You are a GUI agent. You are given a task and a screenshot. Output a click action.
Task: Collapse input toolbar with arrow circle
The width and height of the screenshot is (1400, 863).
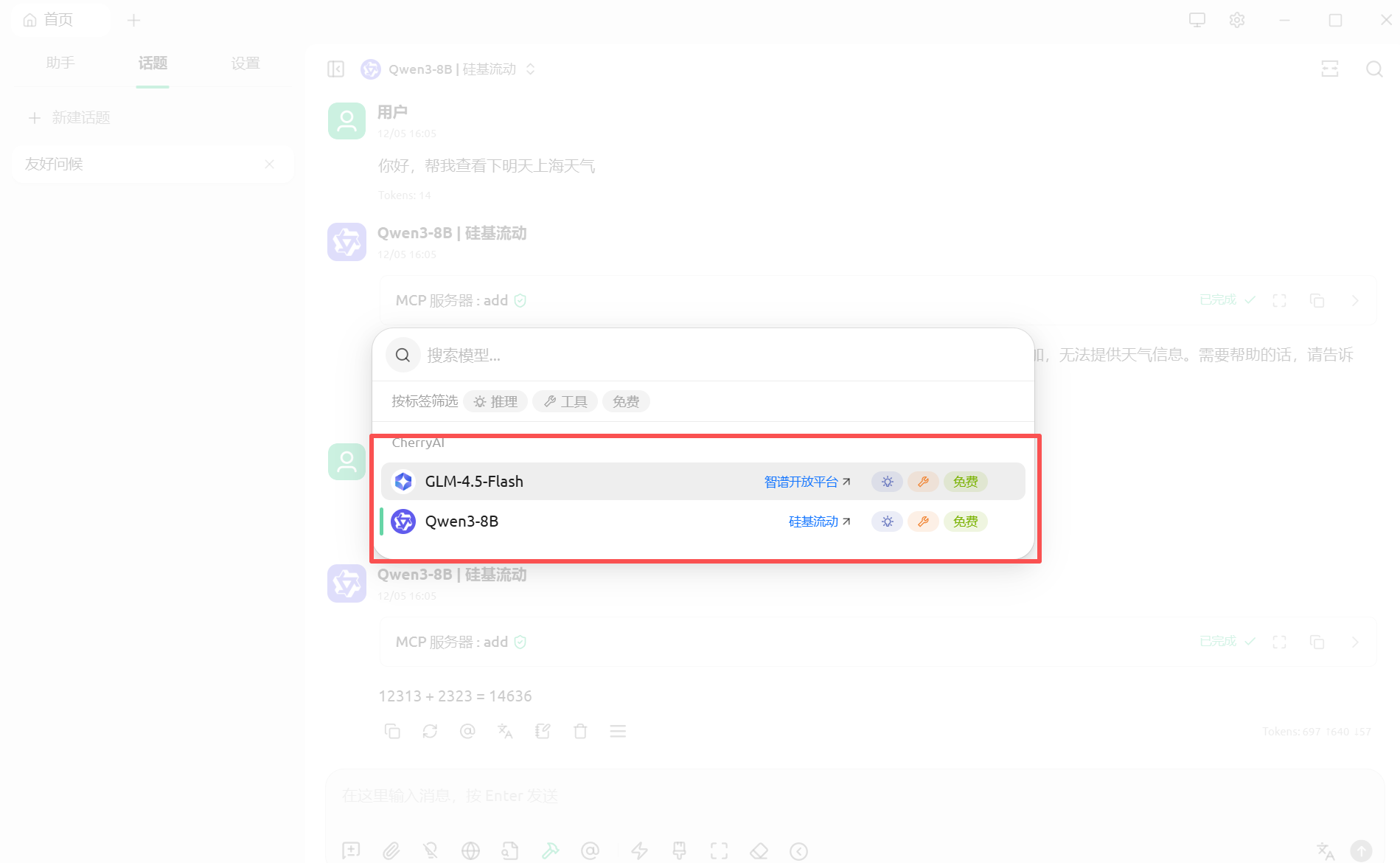pyautogui.click(x=798, y=850)
